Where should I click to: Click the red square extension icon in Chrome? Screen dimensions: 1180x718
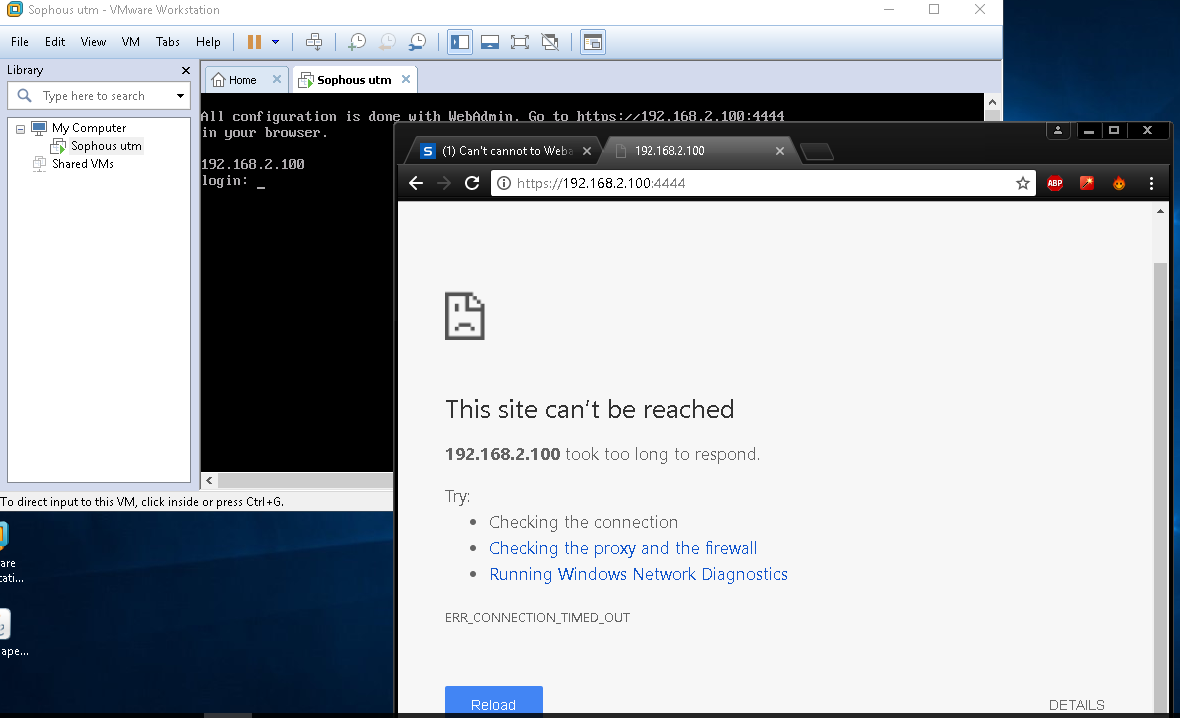click(1087, 183)
